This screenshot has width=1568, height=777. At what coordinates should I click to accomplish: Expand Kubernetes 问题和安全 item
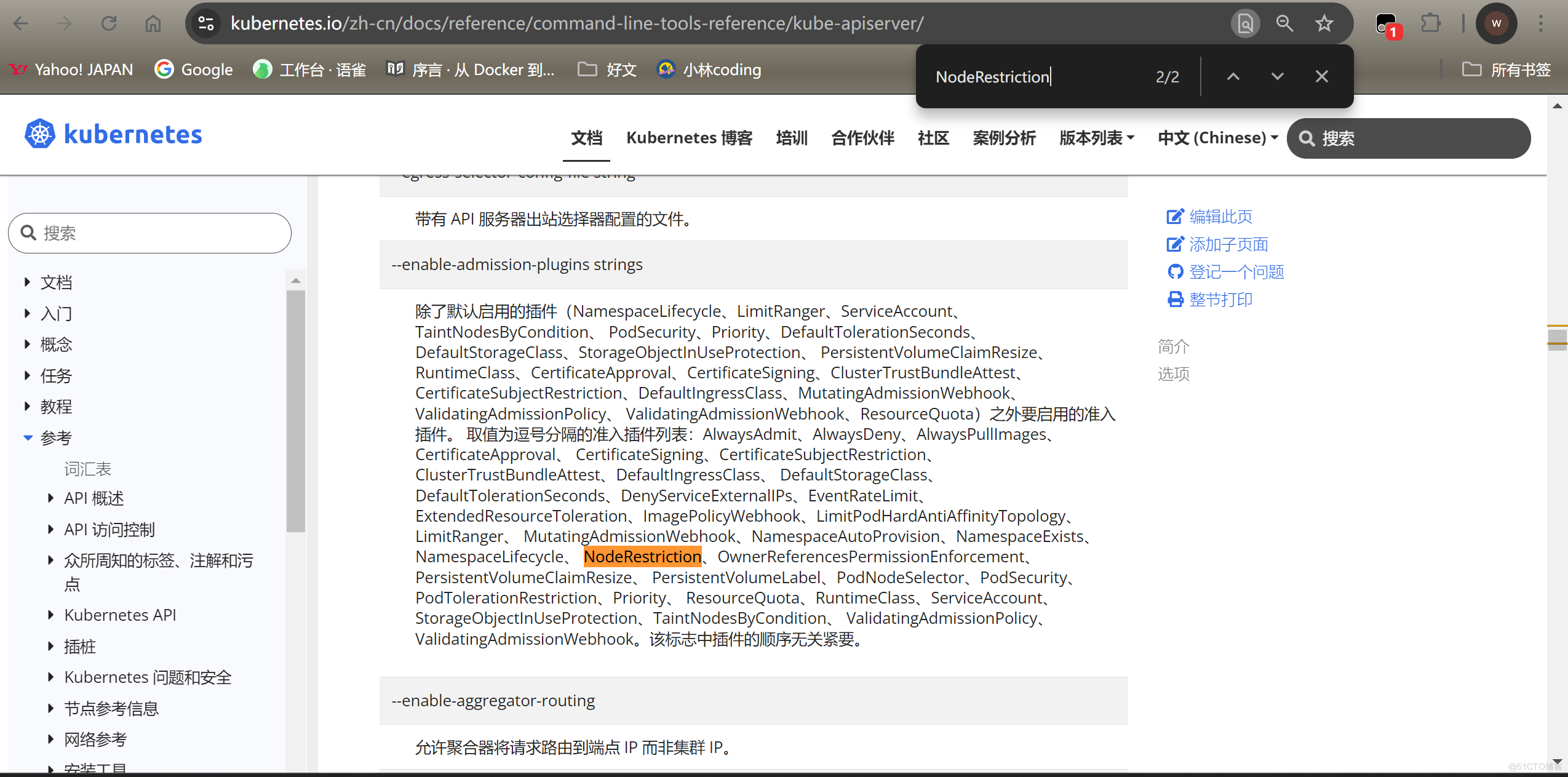(51, 677)
